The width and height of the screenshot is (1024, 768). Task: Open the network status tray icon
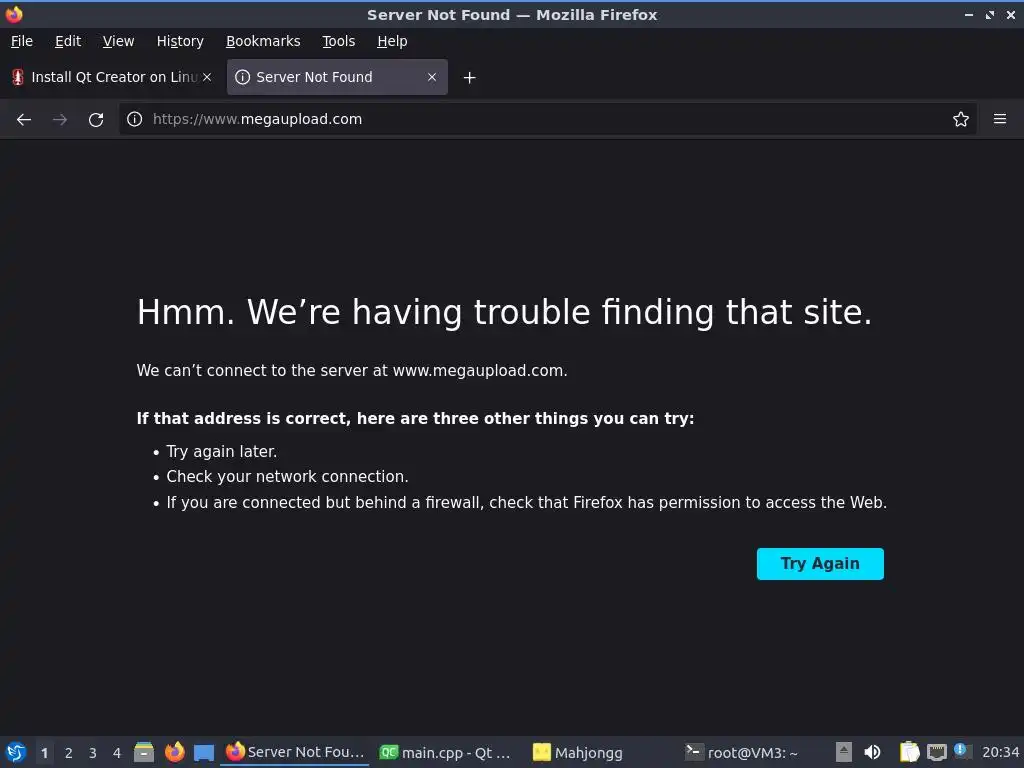[x=937, y=752]
